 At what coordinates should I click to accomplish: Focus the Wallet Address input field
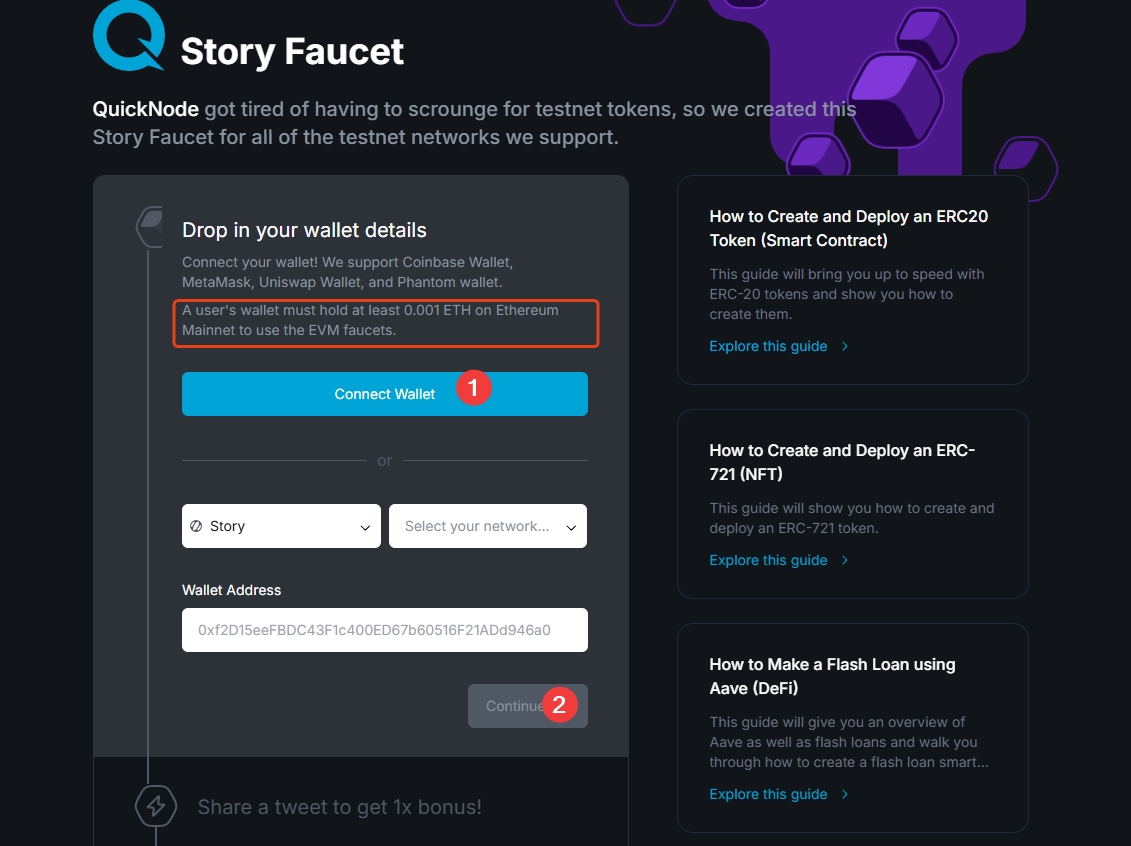pyautogui.click(x=384, y=630)
